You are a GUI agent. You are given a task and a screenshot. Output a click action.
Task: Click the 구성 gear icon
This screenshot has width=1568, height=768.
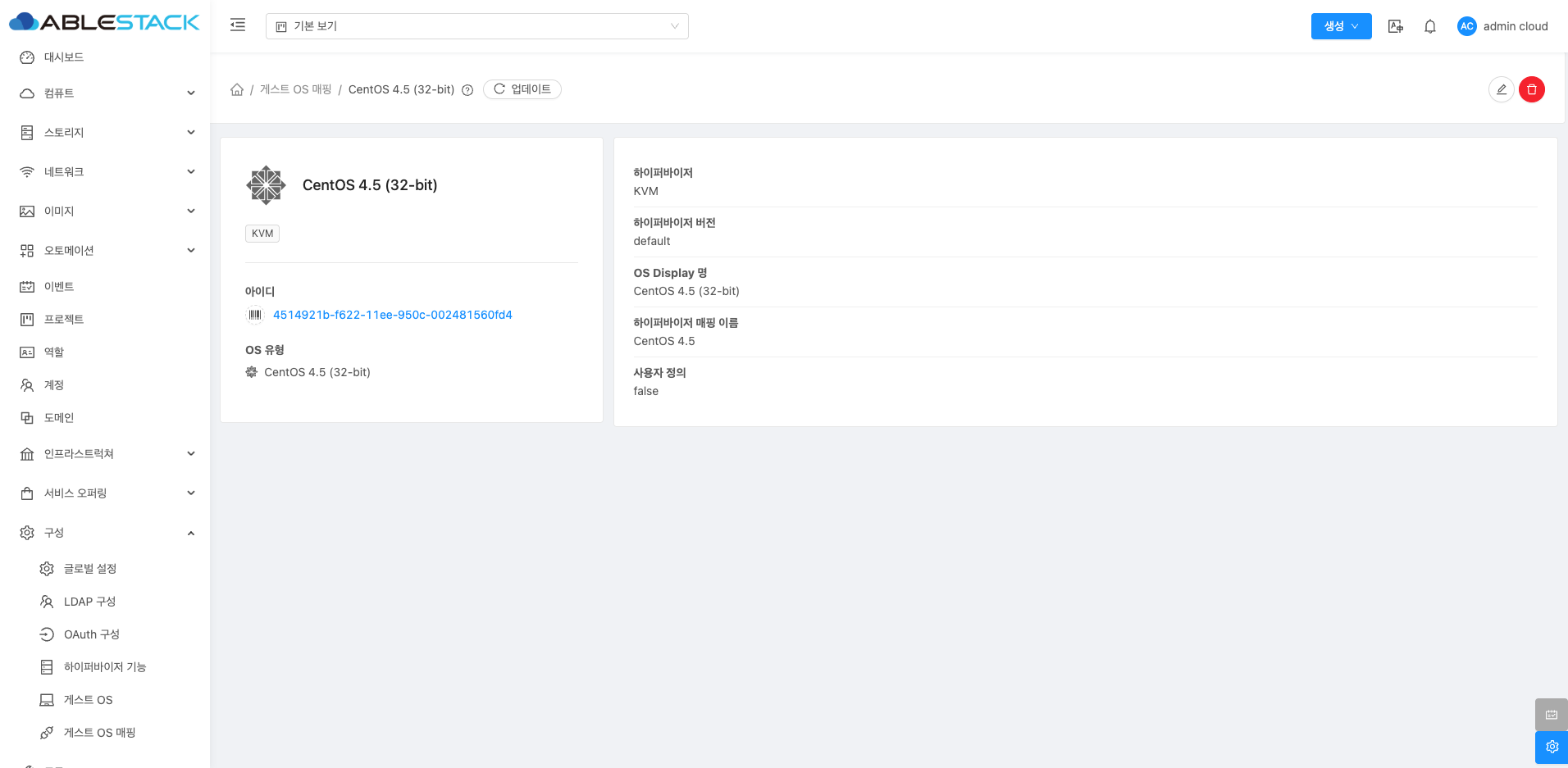[27, 533]
